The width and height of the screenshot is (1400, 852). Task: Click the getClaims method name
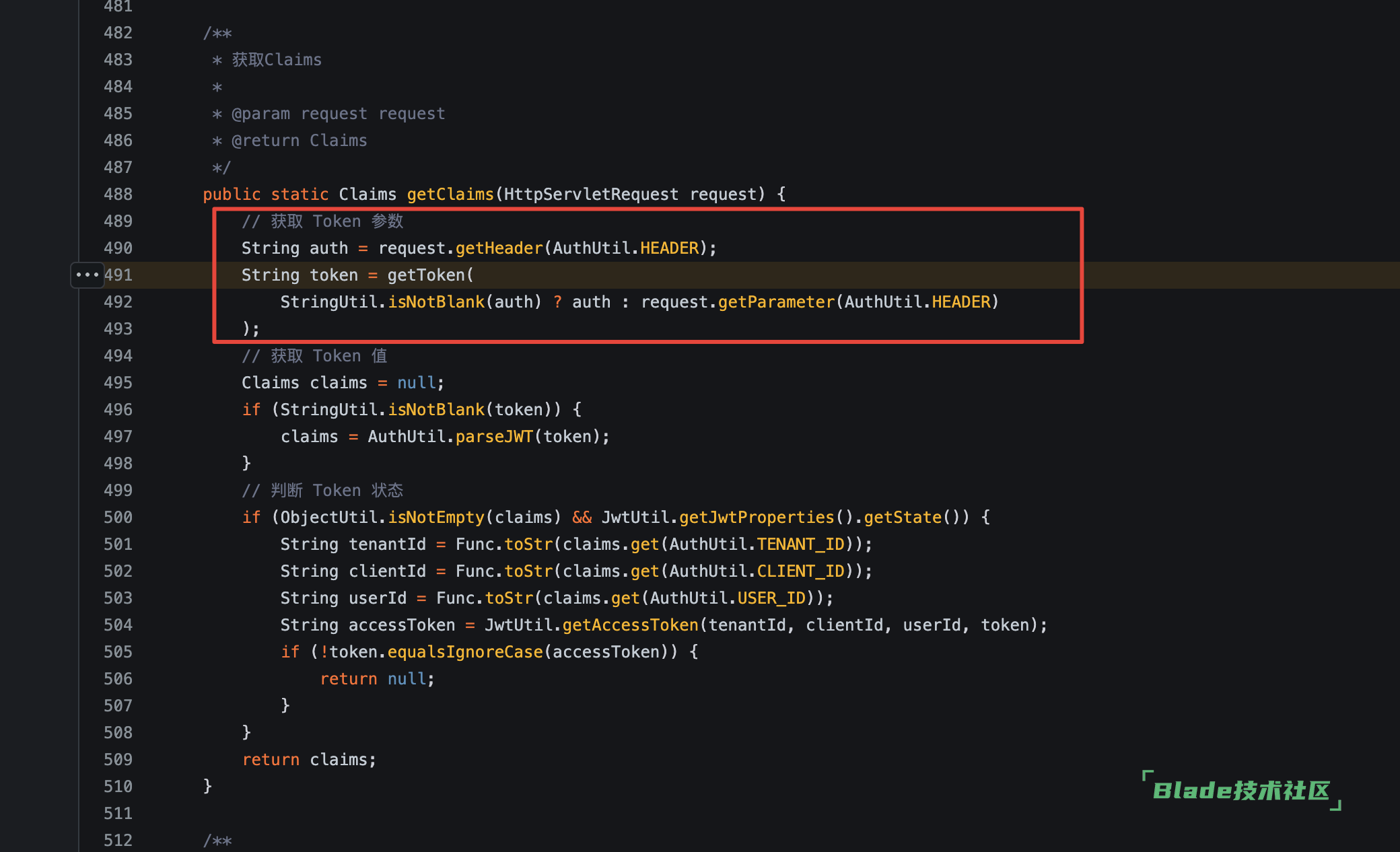pyautogui.click(x=450, y=194)
